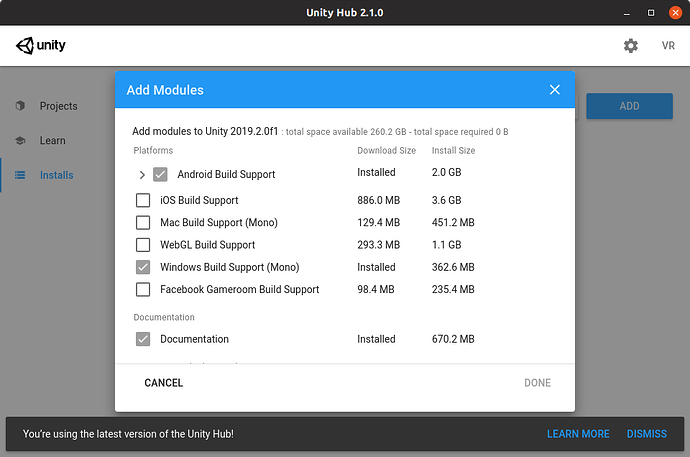The height and width of the screenshot is (457, 690).
Task: Switch to the Learn tab
Action: pyautogui.click(x=52, y=141)
